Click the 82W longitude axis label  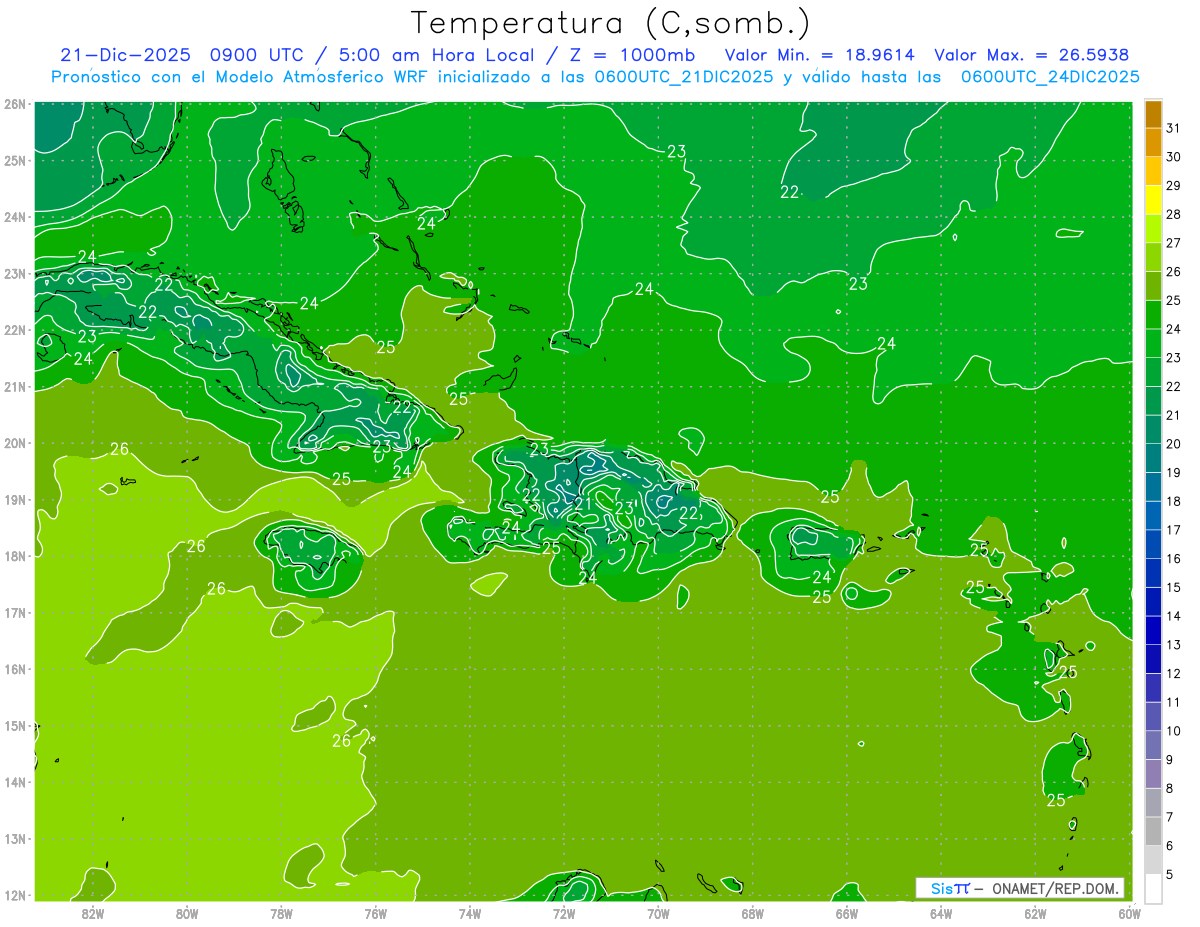(x=93, y=912)
